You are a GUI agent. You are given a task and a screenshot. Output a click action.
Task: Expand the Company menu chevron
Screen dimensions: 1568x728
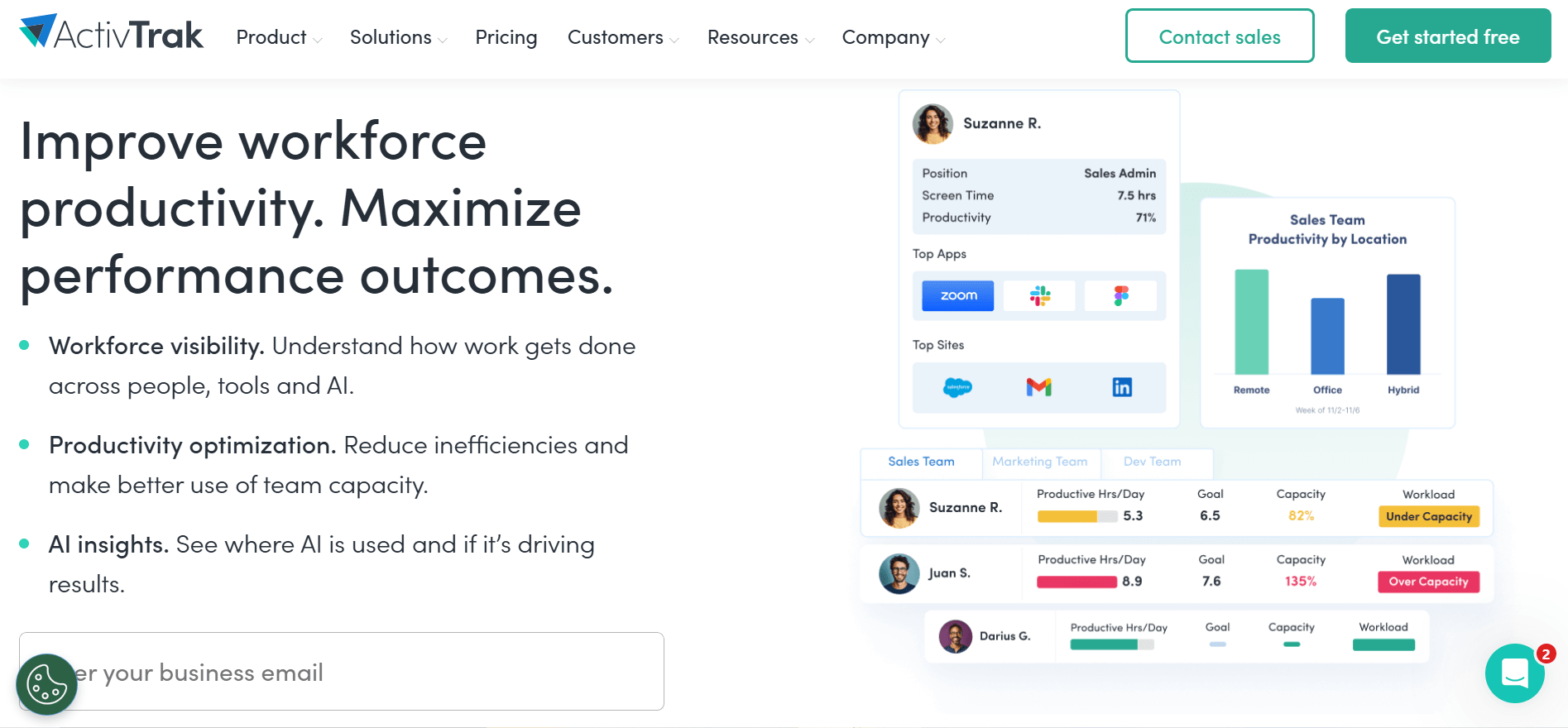pyautogui.click(x=941, y=40)
